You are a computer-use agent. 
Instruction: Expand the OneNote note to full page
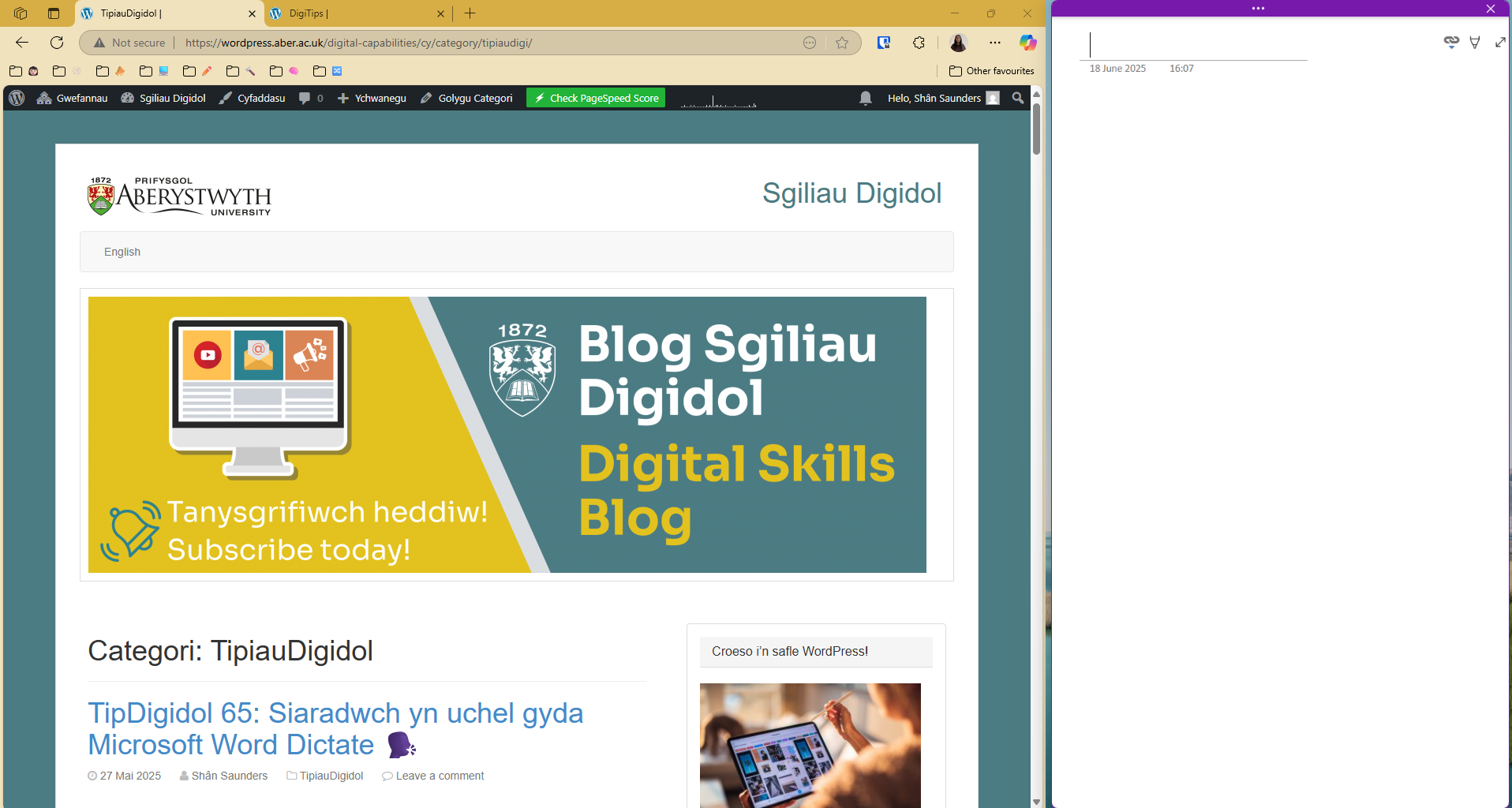pos(1500,43)
